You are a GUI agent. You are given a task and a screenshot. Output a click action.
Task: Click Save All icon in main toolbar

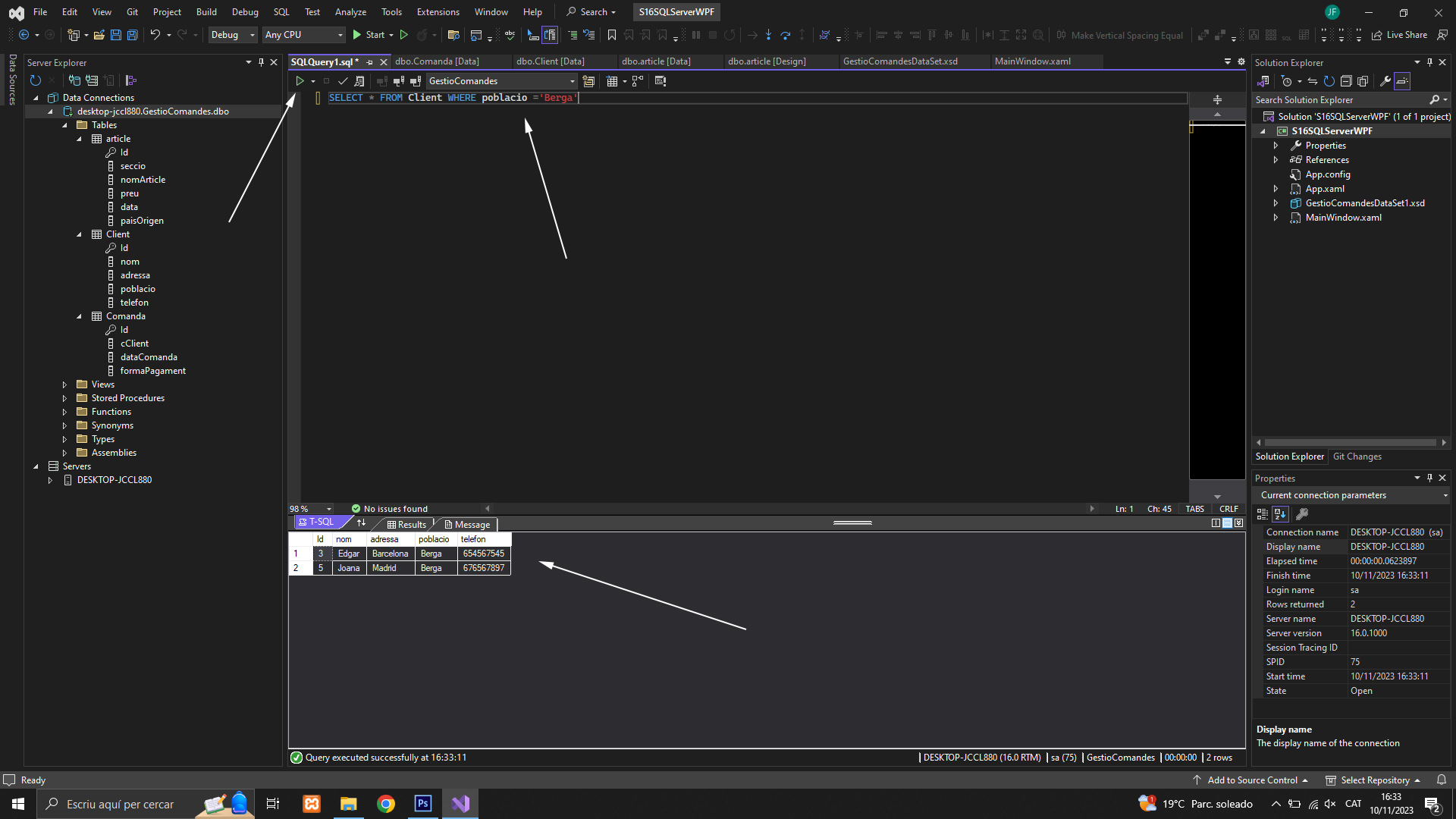click(x=133, y=35)
